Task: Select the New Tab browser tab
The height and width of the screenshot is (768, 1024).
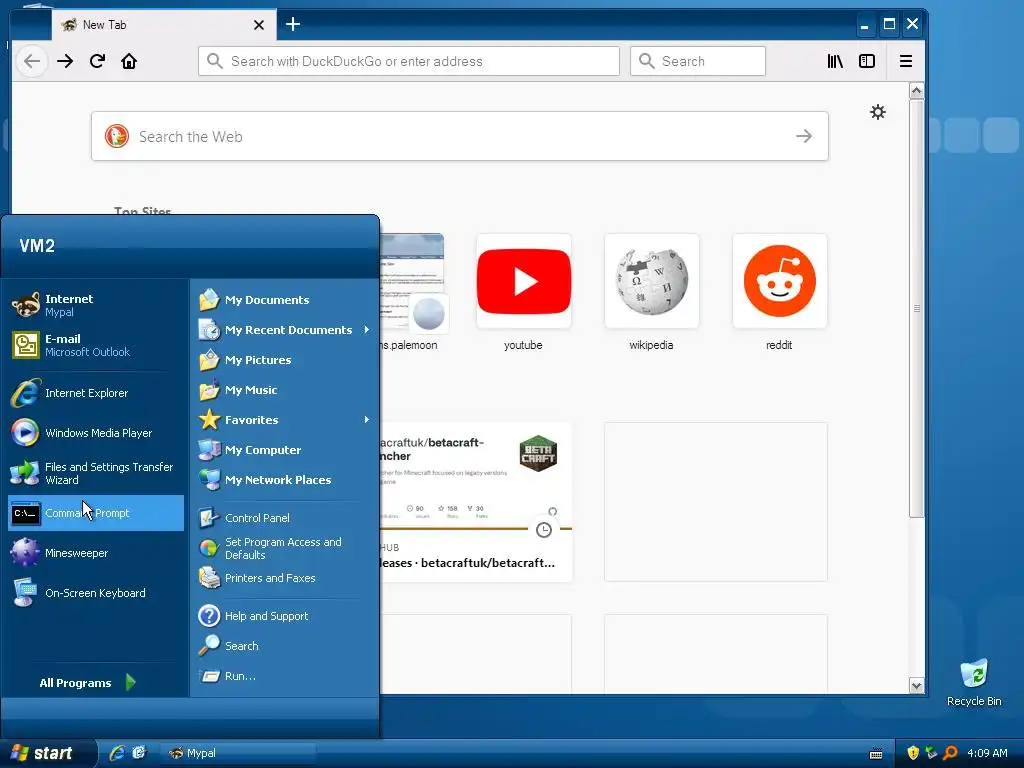Action: point(163,25)
